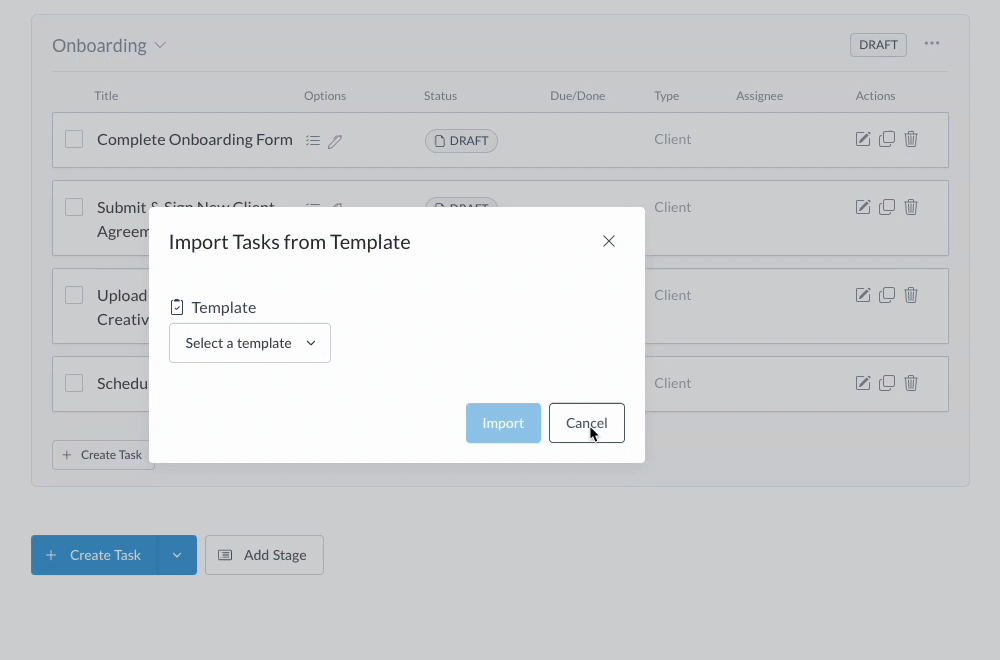Expand the Create Task split-button arrow
The image size is (1000, 660).
(177, 555)
